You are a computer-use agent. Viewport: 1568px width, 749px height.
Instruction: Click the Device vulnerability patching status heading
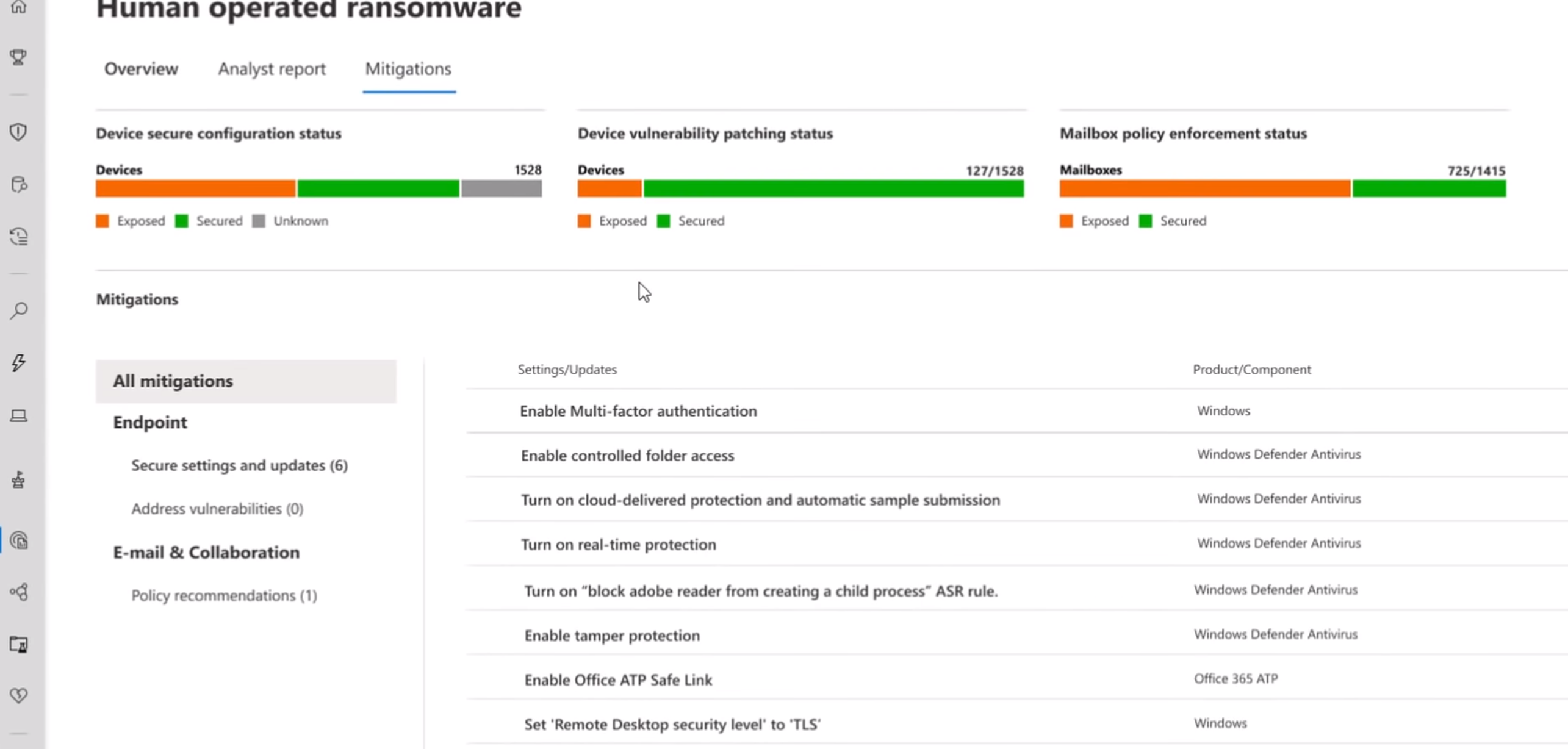pyautogui.click(x=705, y=134)
